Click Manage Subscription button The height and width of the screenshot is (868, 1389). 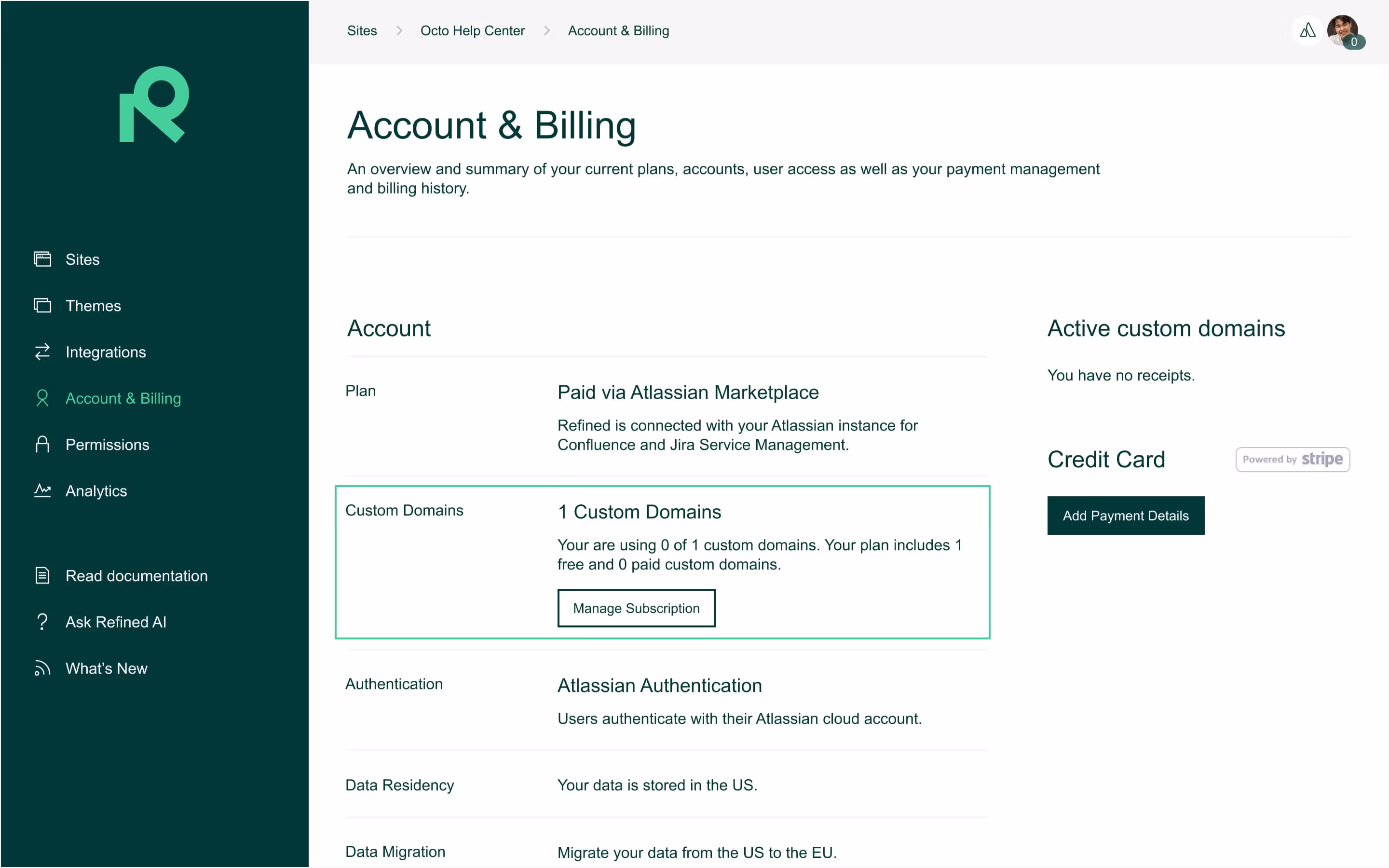[x=636, y=608]
